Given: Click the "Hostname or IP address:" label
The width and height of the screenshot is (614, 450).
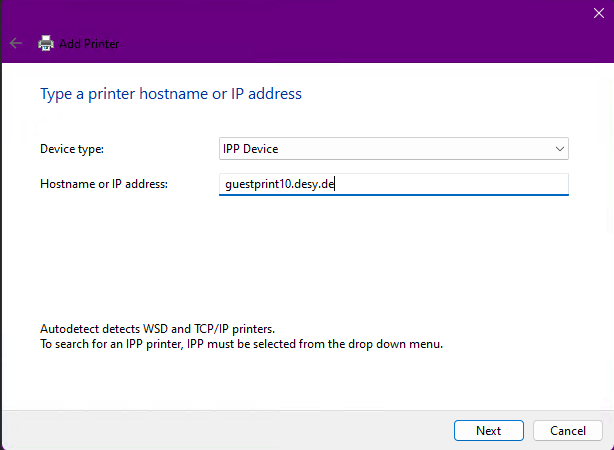Looking at the screenshot, I should click(x=104, y=184).
